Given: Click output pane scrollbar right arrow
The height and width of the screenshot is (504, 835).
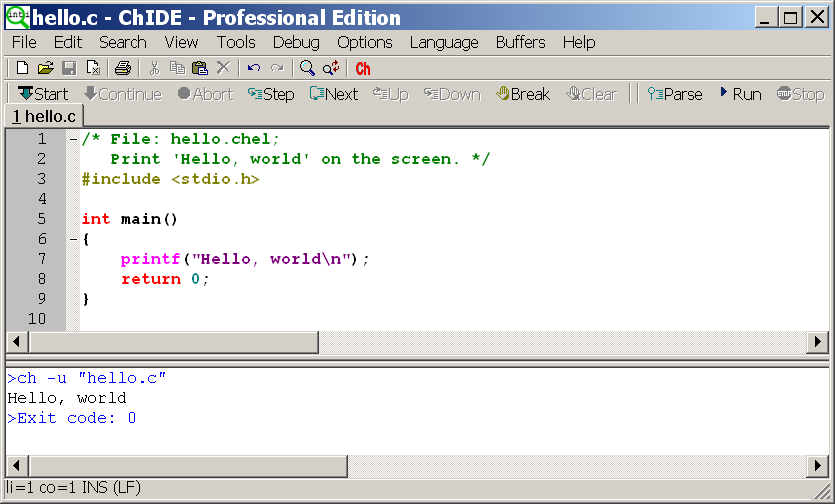Looking at the screenshot, I should (817, 466).
